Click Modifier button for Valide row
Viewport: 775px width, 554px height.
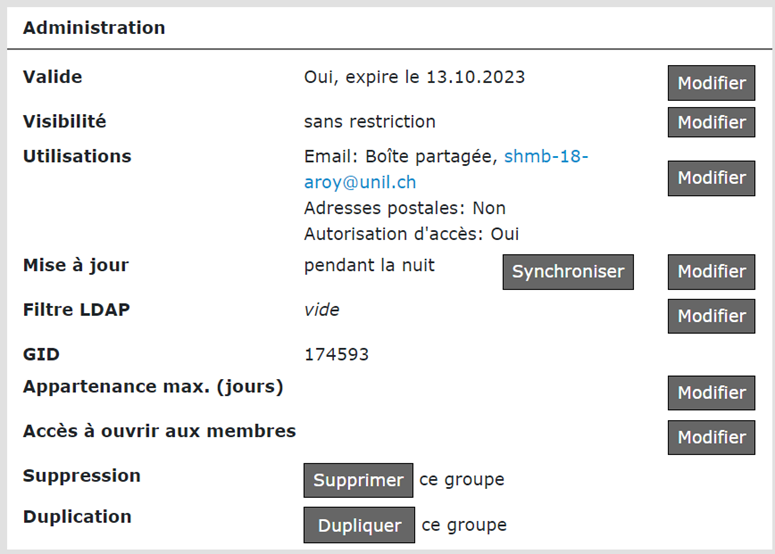tap(711, 83)
